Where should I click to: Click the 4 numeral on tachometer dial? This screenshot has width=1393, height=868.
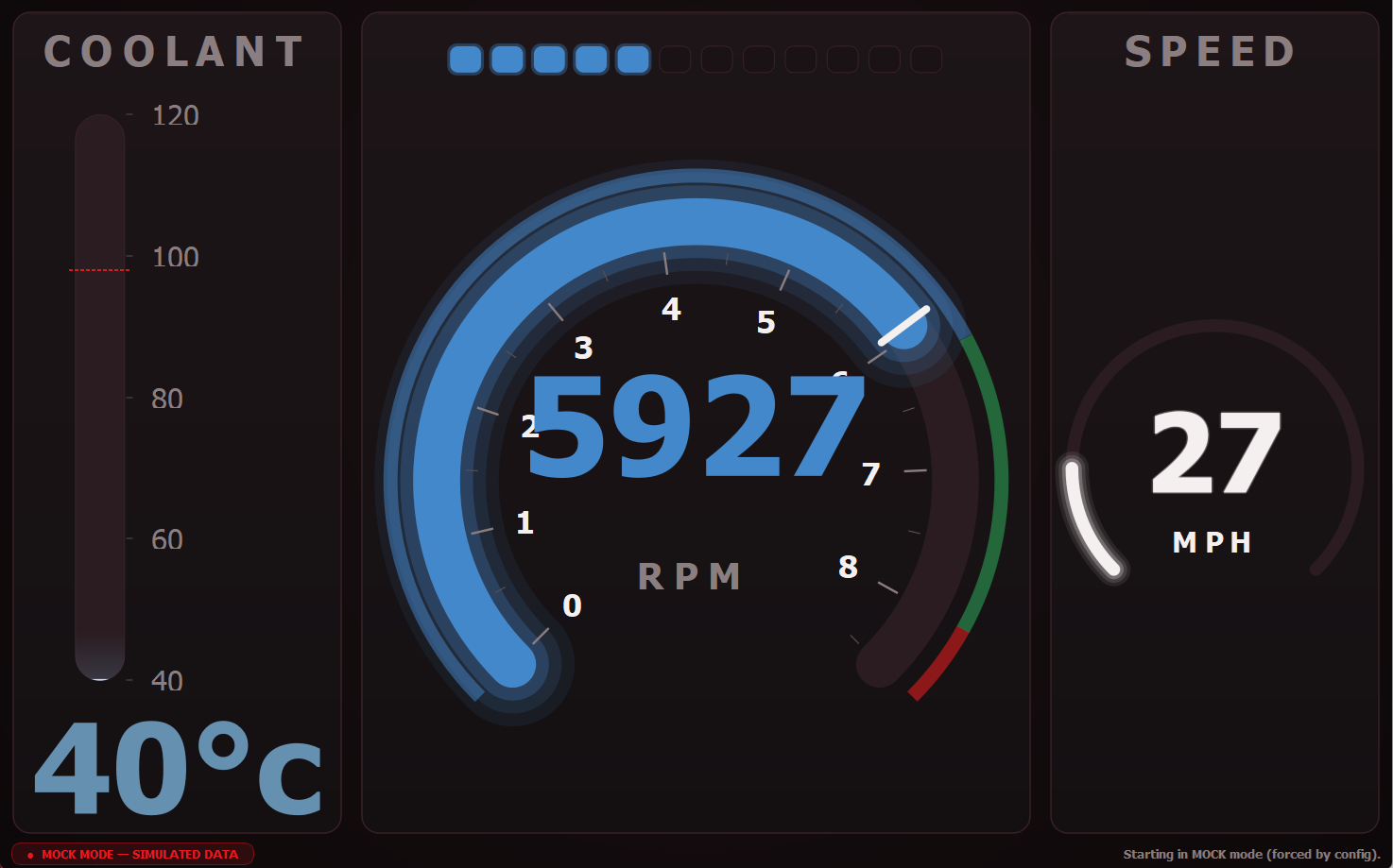tap(671, 309)
